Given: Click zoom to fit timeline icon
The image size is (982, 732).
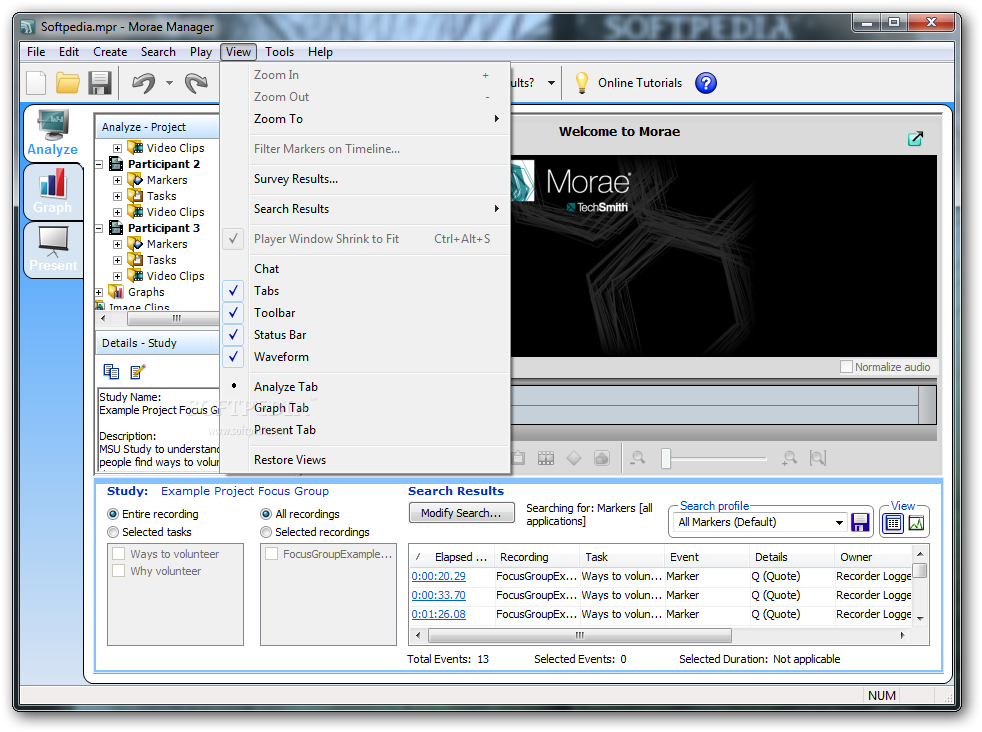Looking at the screenshot, I should pyautogui.click(x=817, y=458).
